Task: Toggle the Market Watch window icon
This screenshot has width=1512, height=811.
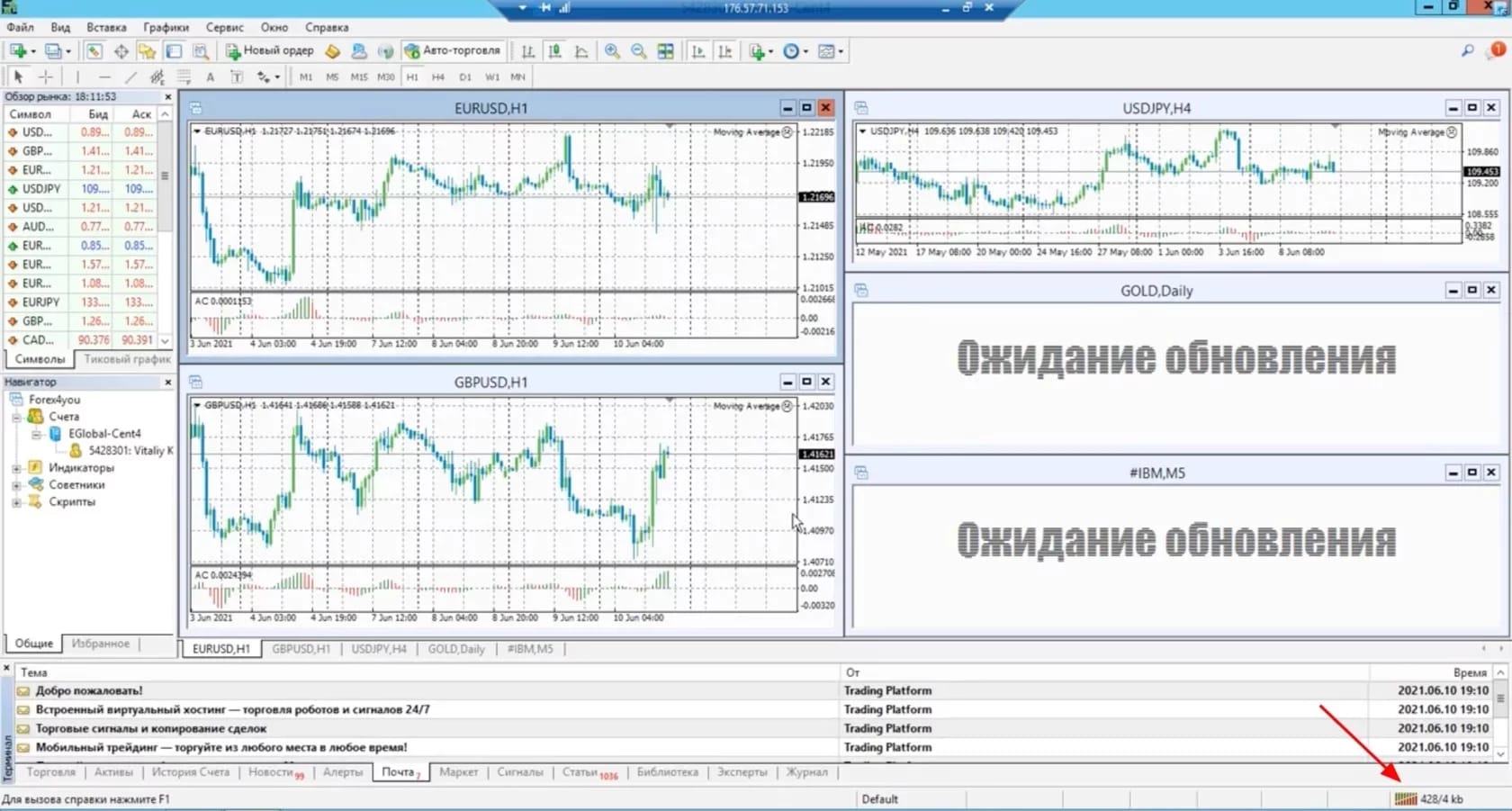Action: click(94, 51)
